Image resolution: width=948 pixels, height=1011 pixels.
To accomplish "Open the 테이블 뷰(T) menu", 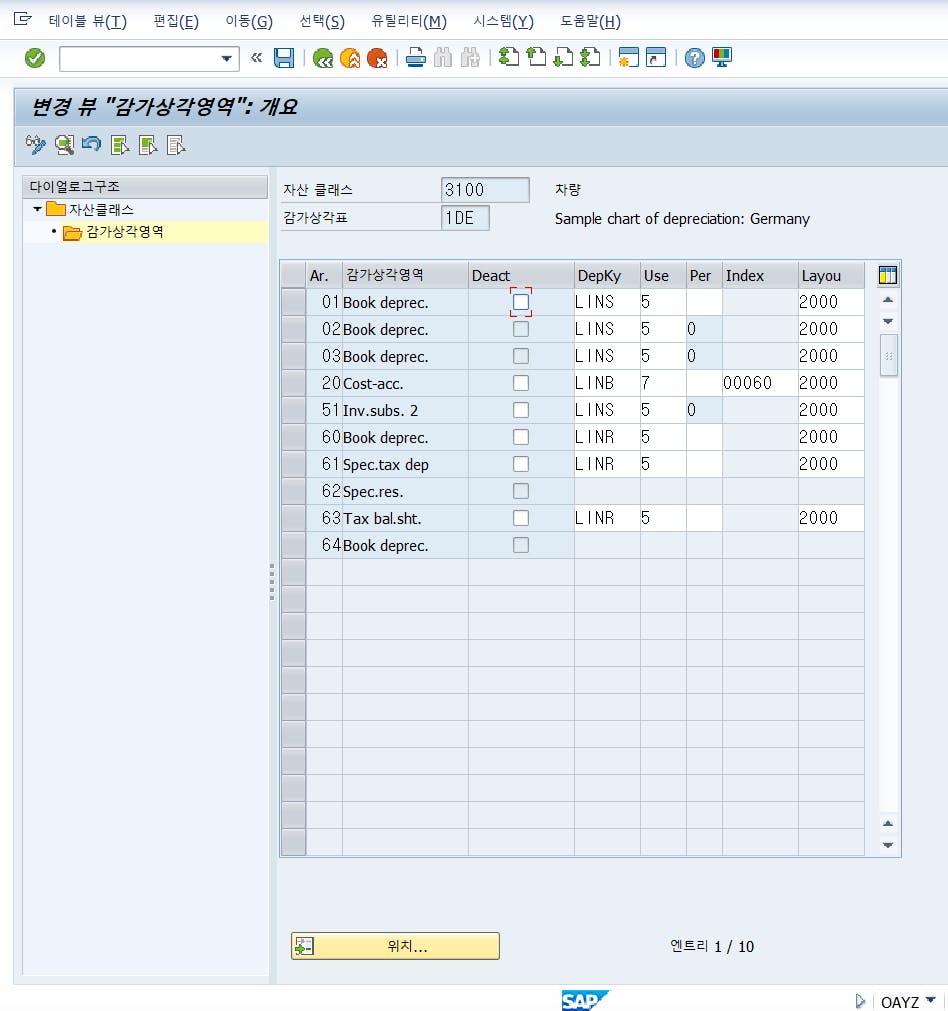I will [88, 21].
